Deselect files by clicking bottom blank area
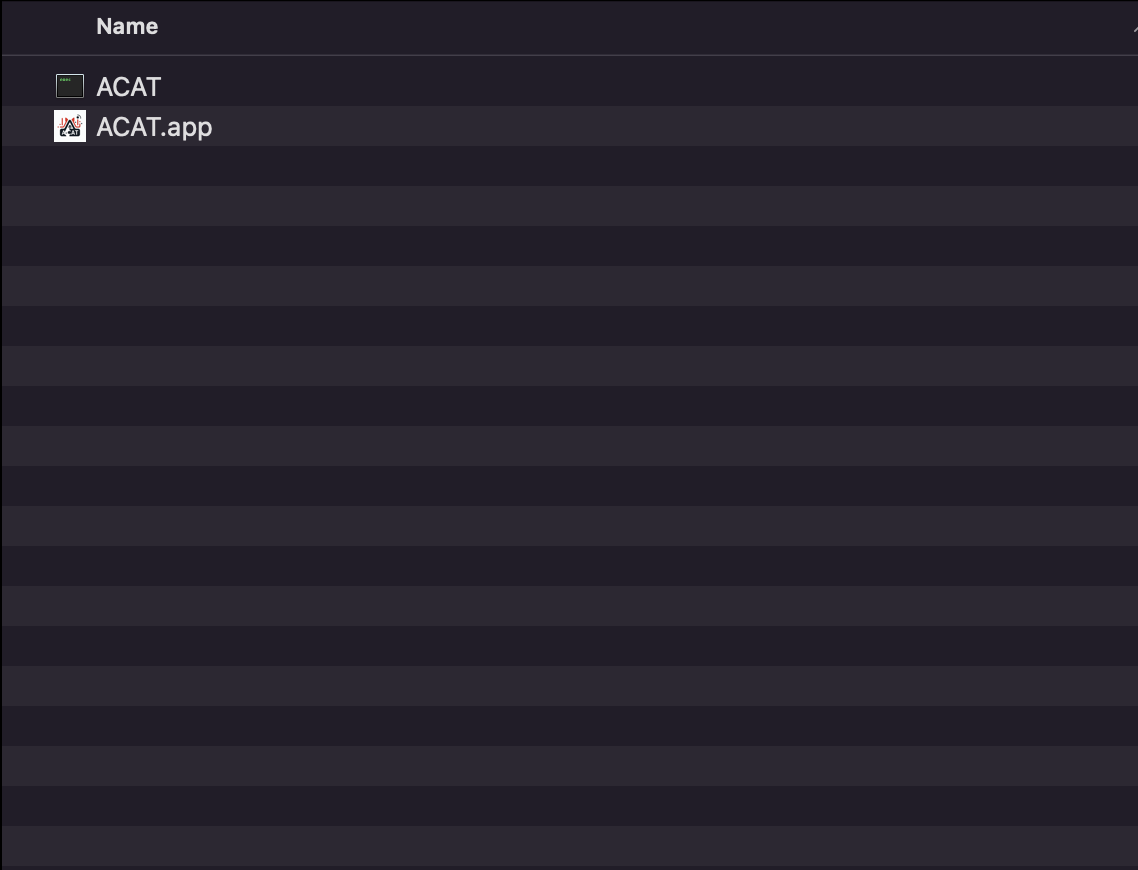The height and width of the screenshot is (870, 1138). click(570, 846)
